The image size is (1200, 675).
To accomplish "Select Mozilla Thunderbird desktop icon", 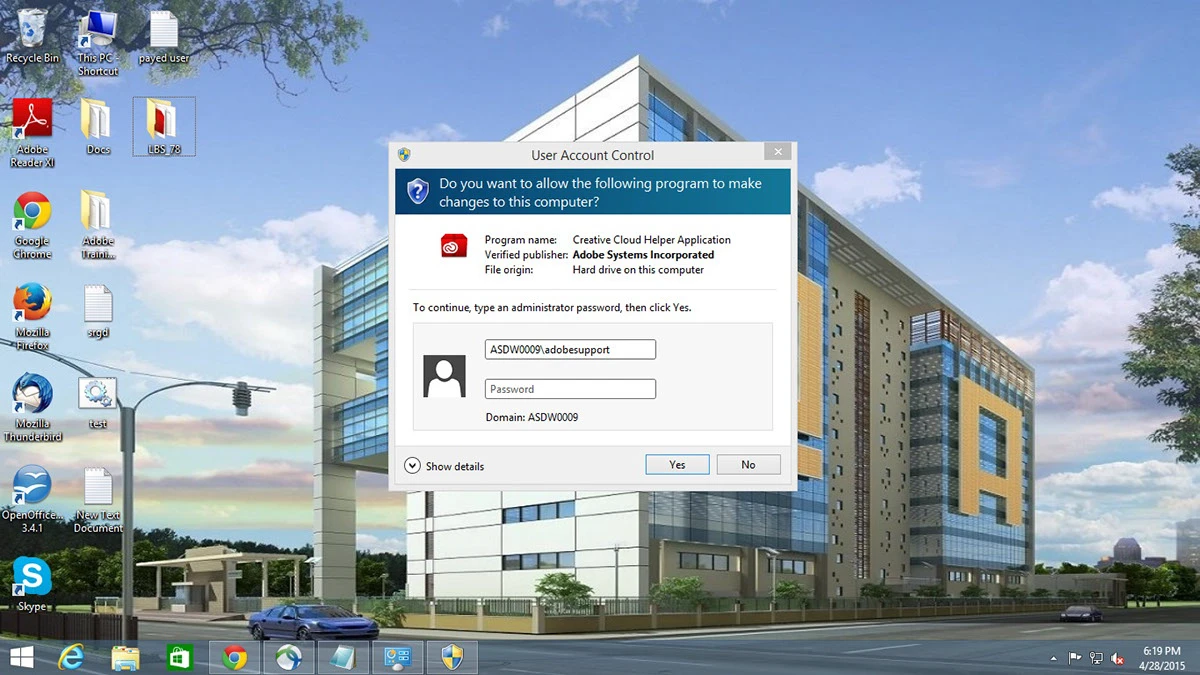I will tap(32, 397).
